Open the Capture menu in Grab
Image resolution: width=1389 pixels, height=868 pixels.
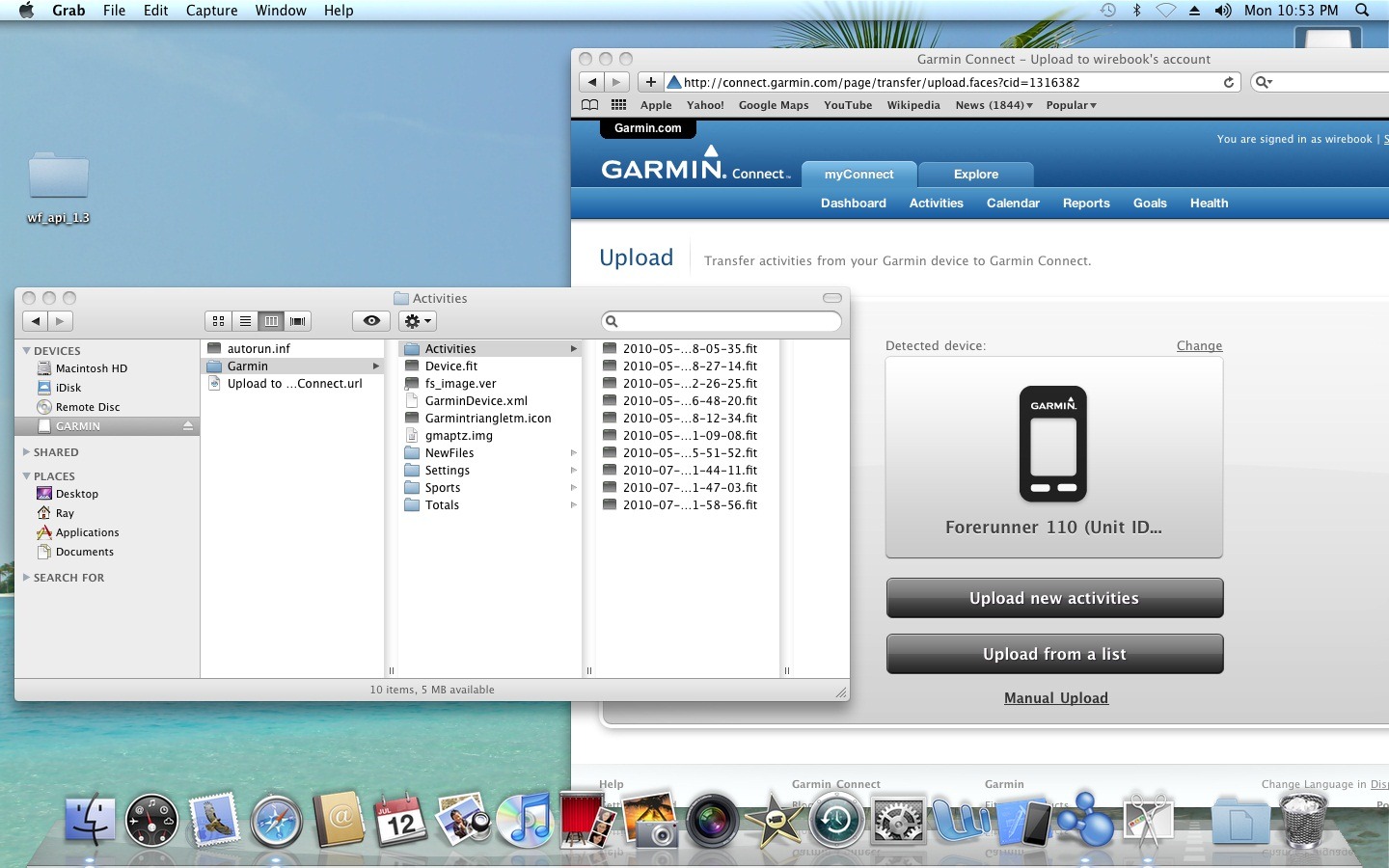211,11
